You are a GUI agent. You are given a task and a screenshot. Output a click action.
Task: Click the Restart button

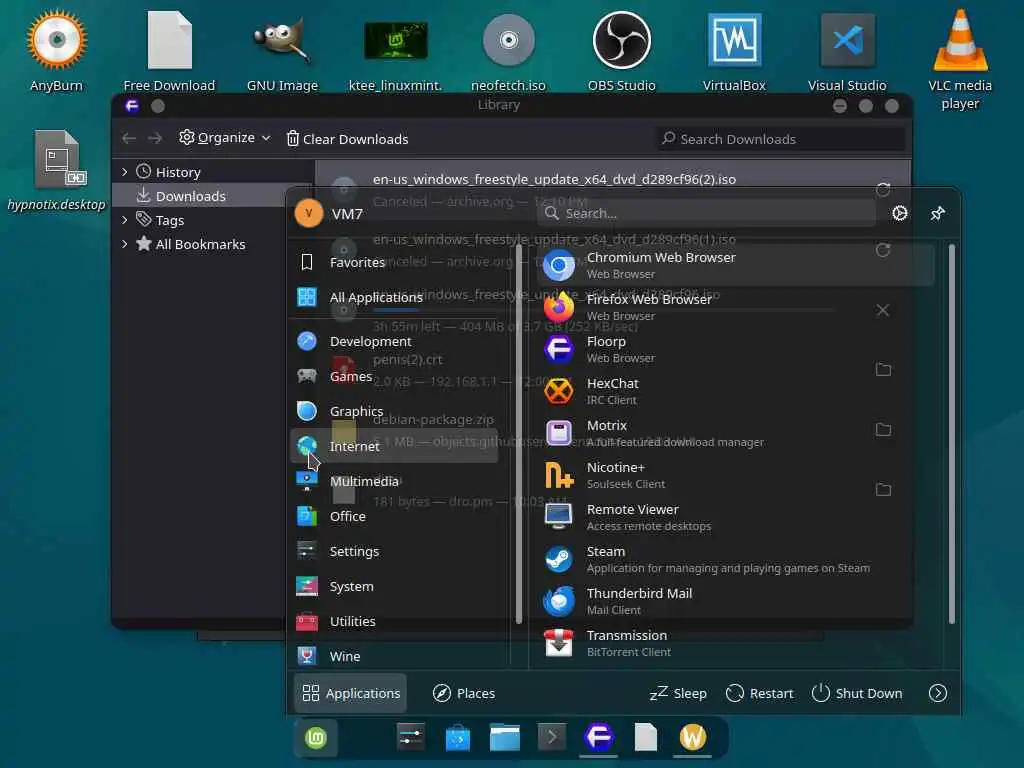point(760,693)
